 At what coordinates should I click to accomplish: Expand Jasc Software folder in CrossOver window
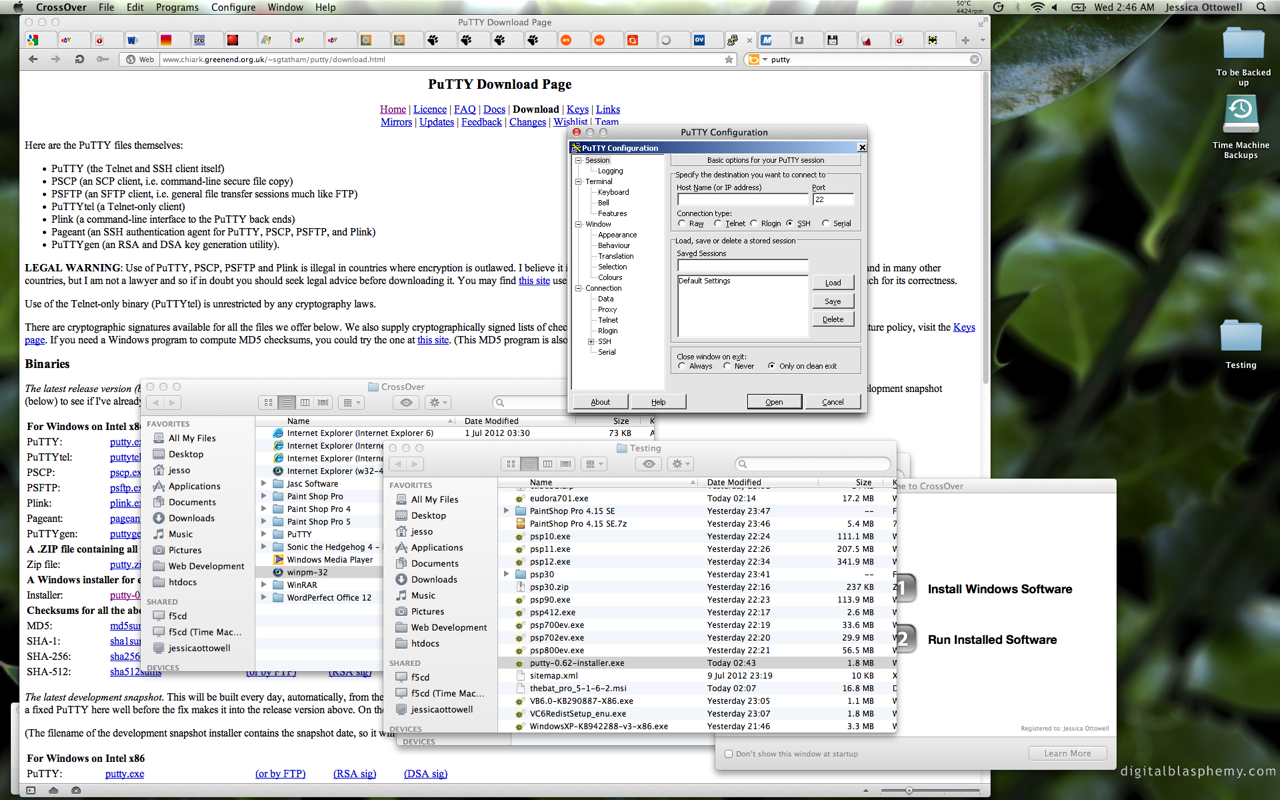click(x=265, y=484)
